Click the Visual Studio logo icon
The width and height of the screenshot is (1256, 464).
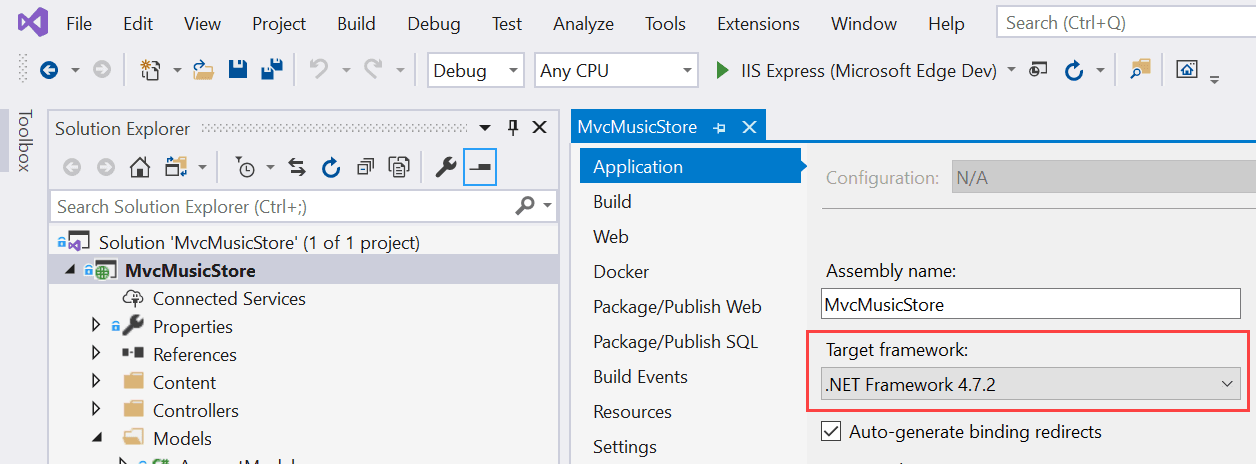[32, 22]
